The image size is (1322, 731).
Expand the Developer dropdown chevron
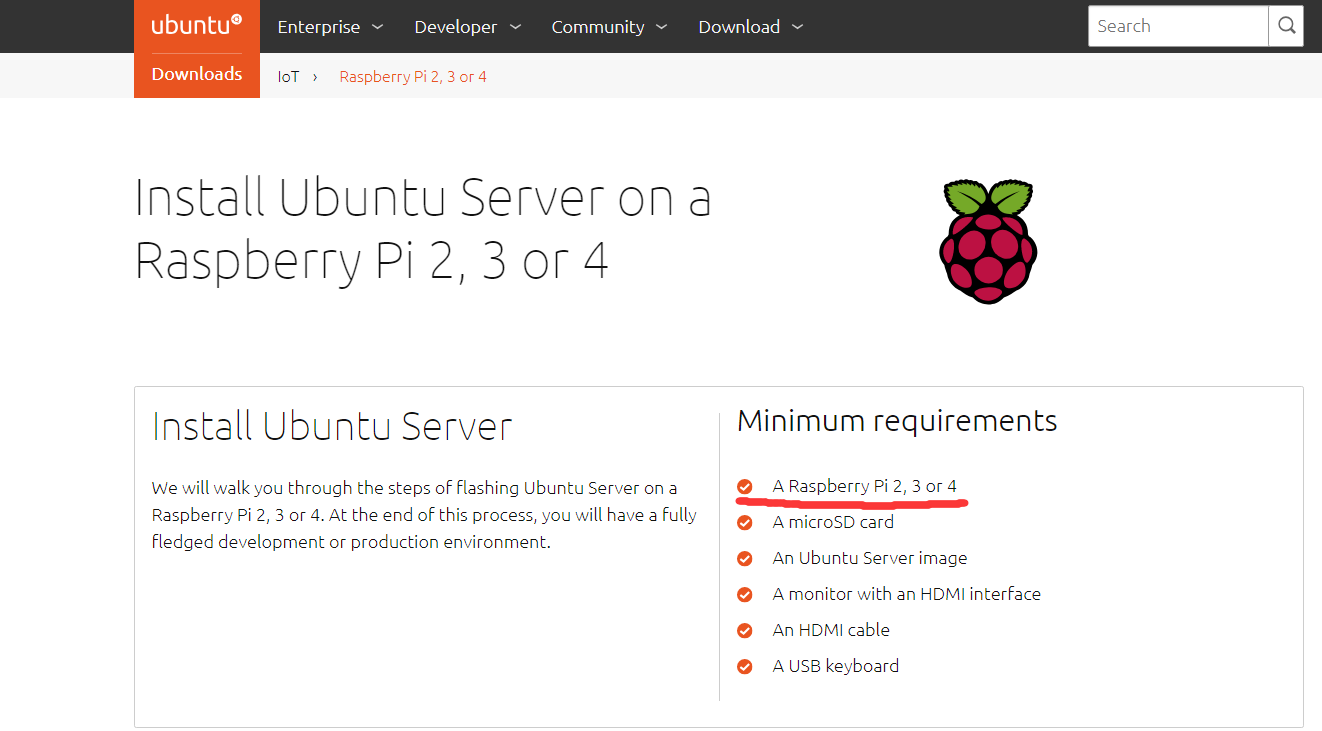tap(515, 27)
